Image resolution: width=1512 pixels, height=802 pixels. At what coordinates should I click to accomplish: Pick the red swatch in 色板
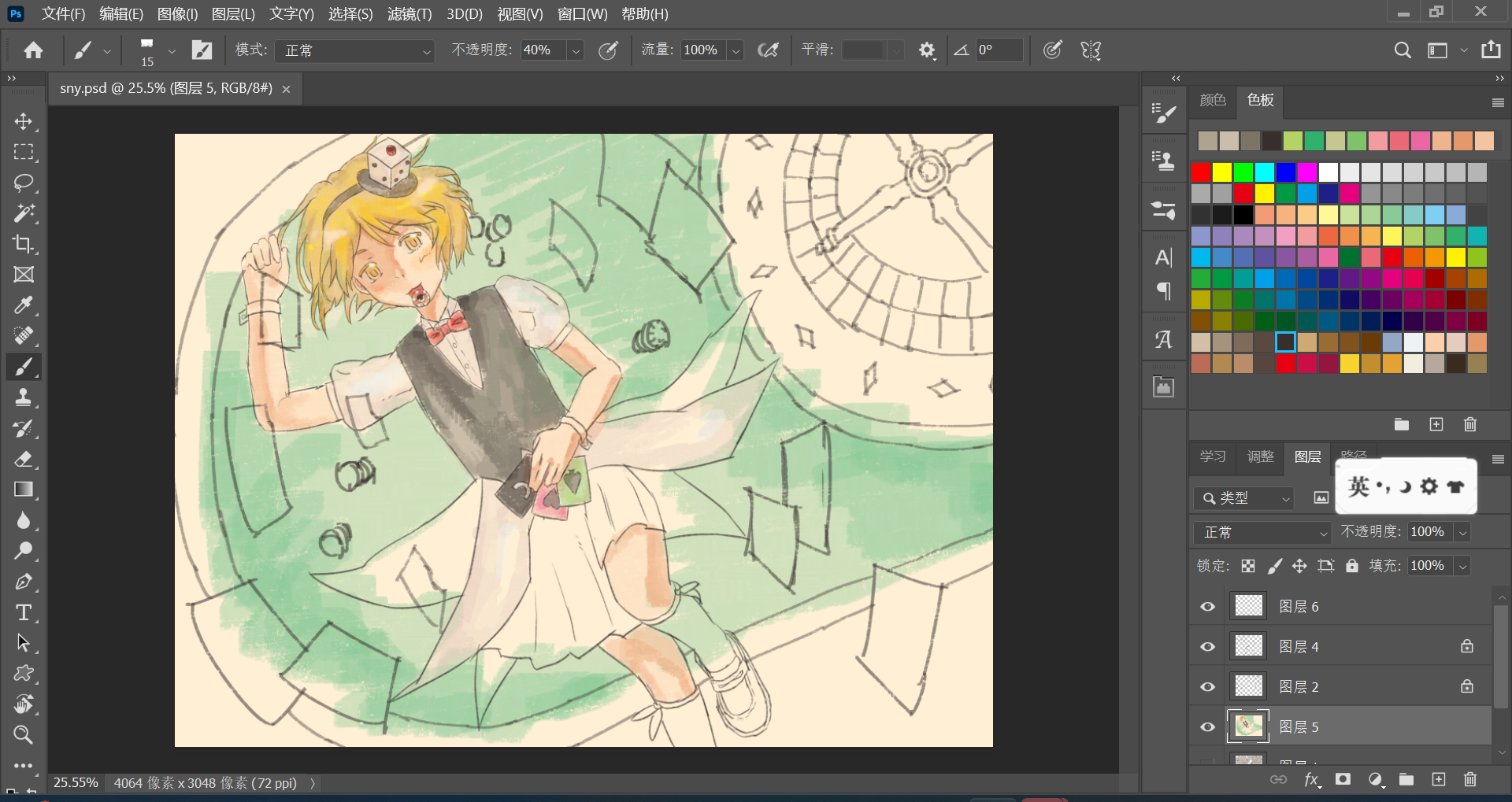(x=1201, y=172)
